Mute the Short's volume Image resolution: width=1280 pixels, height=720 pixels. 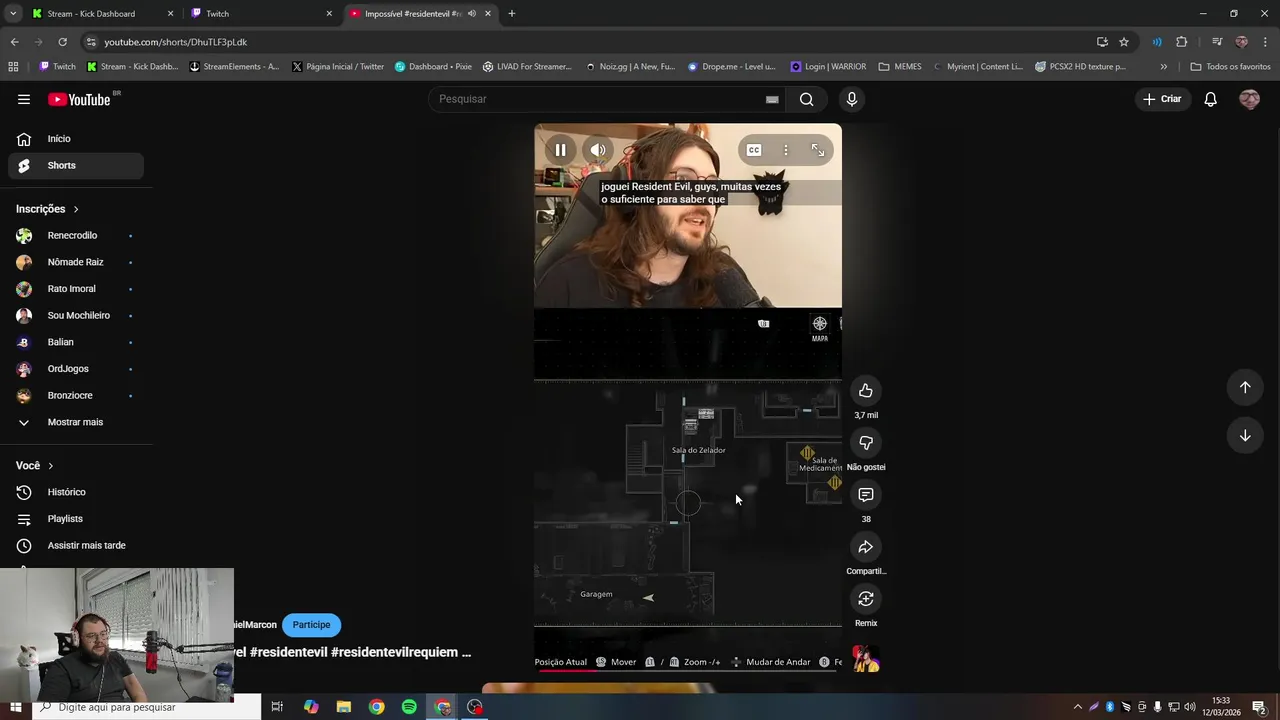598,150
